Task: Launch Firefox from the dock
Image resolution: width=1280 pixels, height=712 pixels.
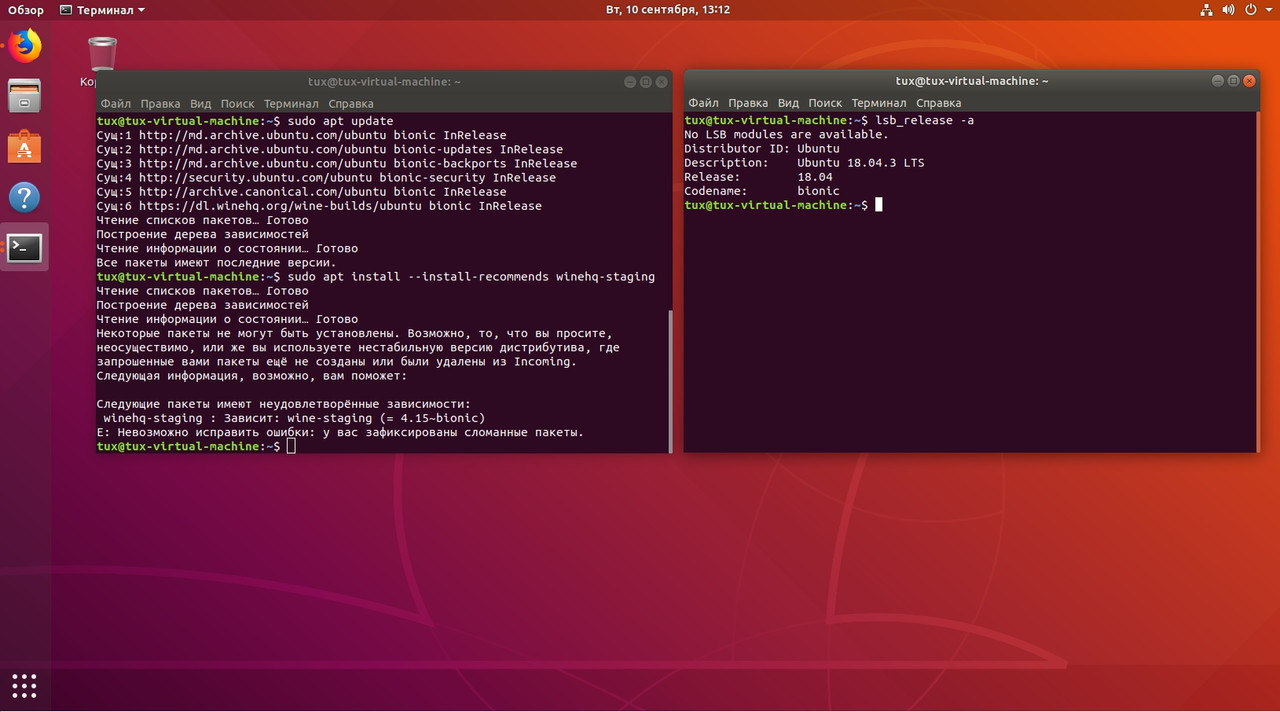Action: 25,45
